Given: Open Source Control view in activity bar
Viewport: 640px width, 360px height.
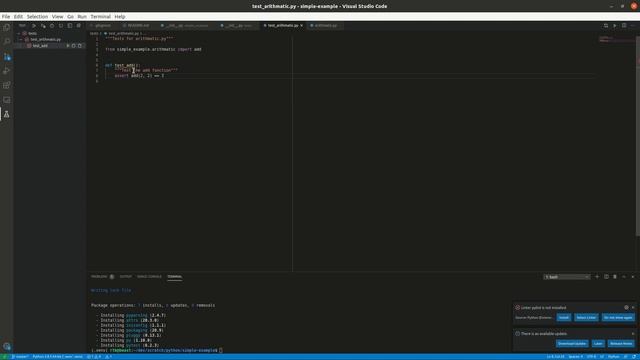Looking at the screenshot, I should (x=7, y=56).
